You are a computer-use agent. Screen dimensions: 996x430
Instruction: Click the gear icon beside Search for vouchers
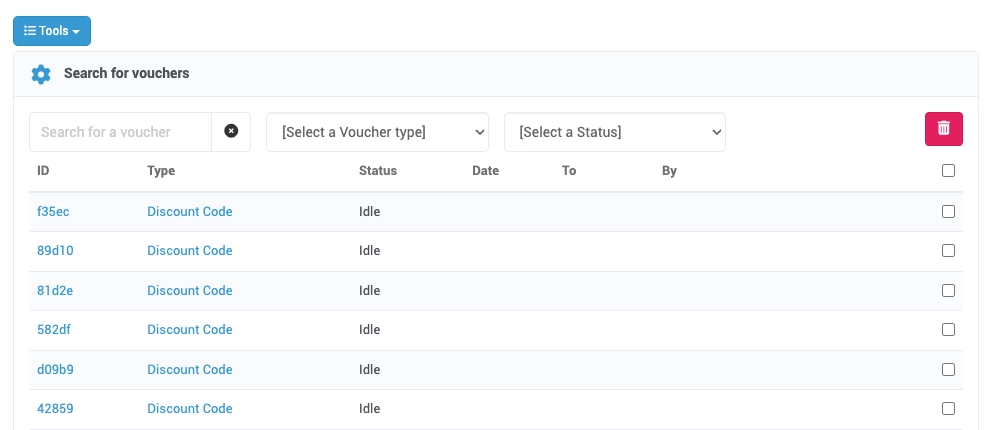(40, 74)
